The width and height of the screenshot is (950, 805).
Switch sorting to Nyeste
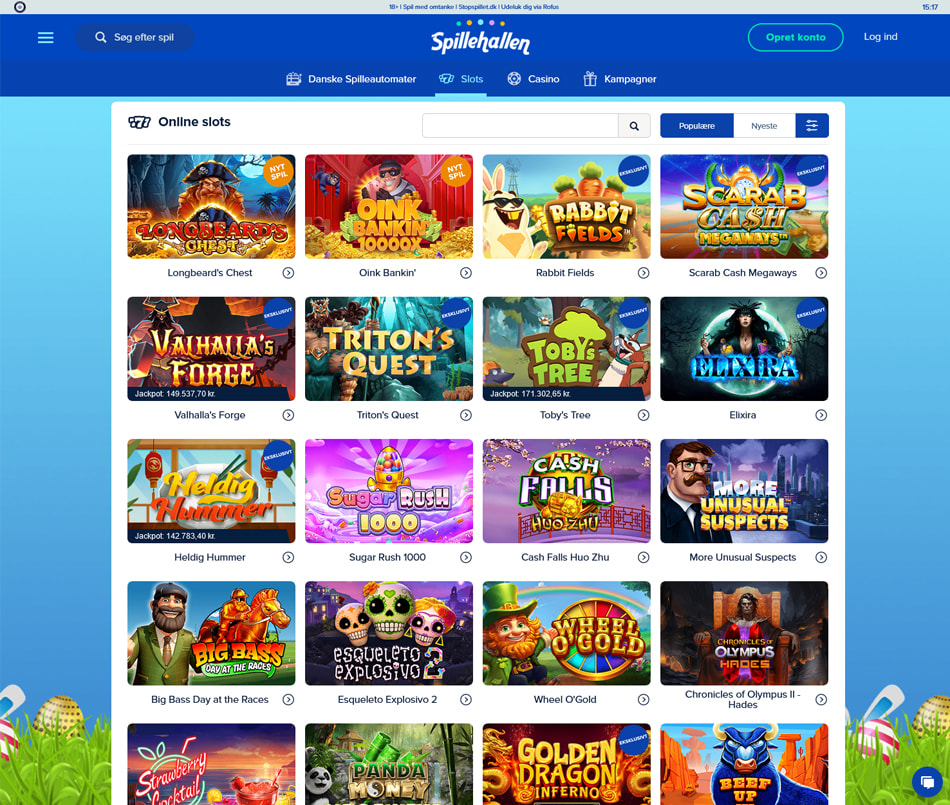(764, 125)
